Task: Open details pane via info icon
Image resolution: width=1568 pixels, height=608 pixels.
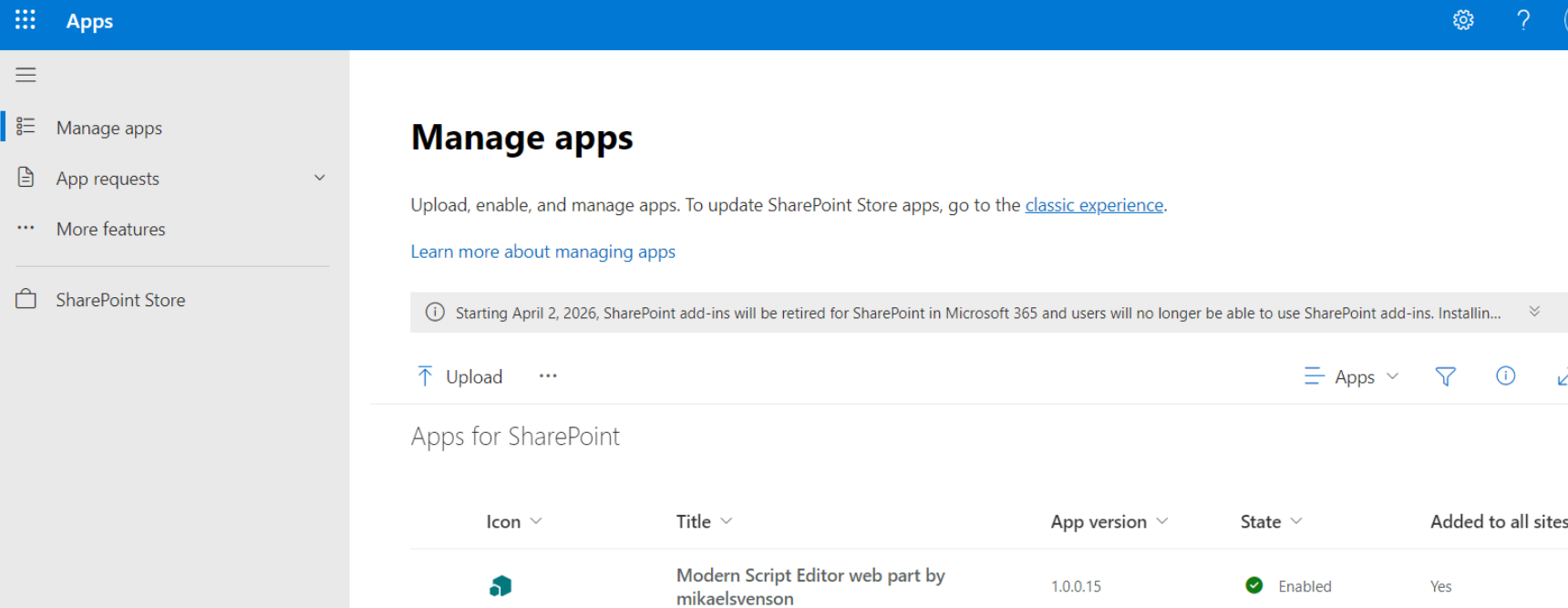Action: coord(1506,376)
